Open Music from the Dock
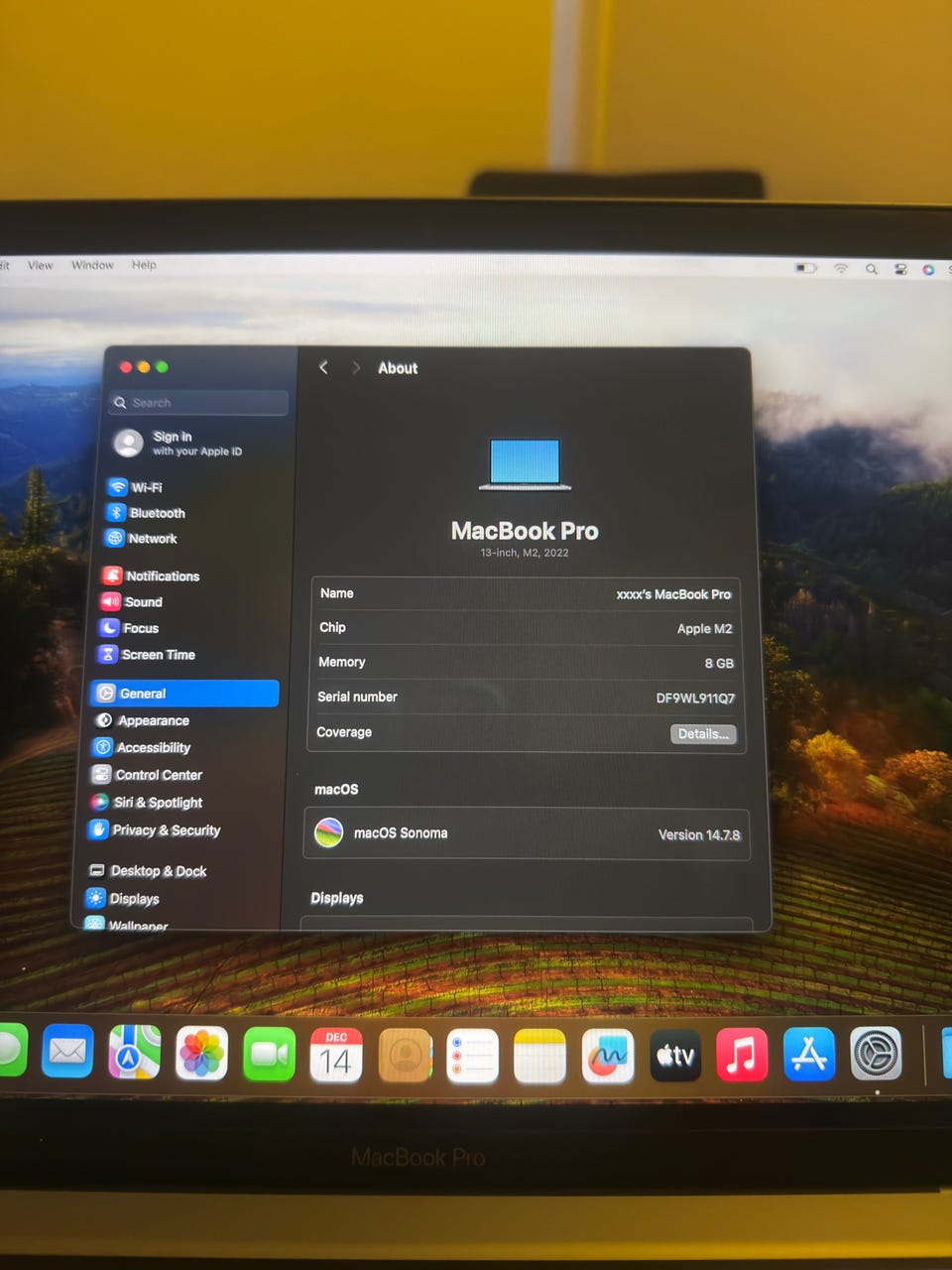The image size is (952, 1270). point(742,1055)
